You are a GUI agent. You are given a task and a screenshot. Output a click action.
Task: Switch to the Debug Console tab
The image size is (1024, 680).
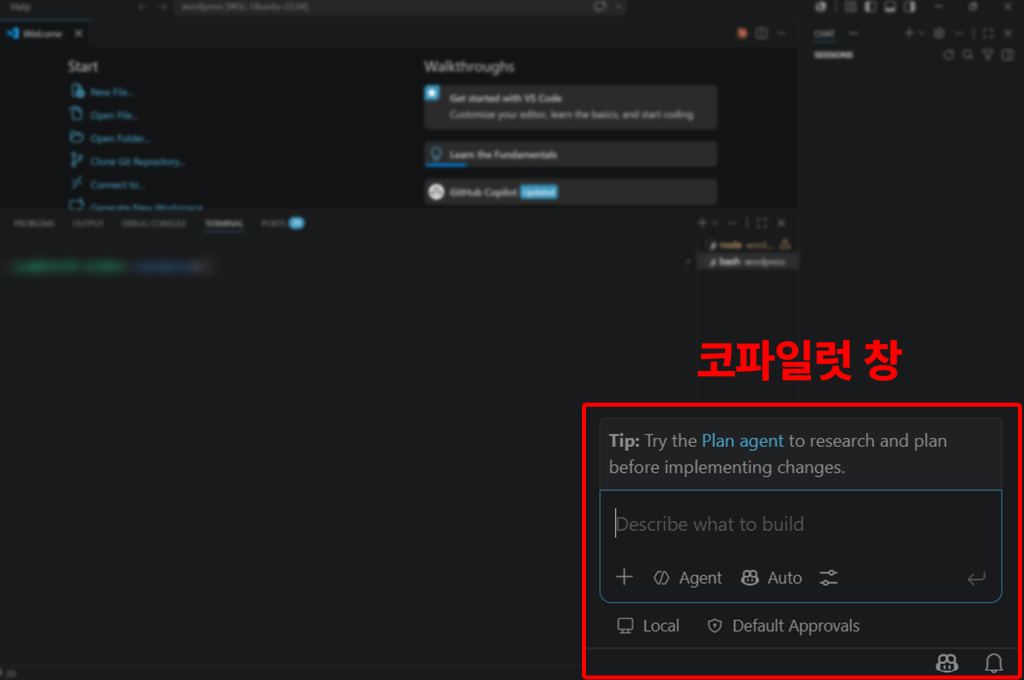tap(154, 223)
